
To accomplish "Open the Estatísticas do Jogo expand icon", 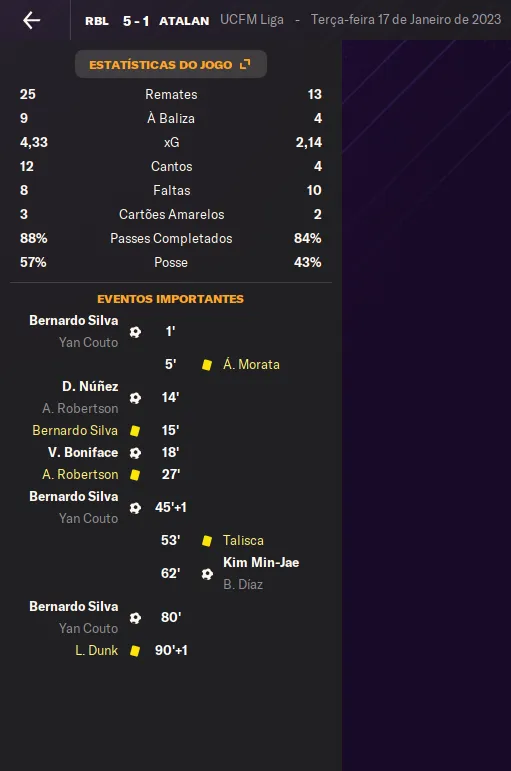I will point(245,64).
